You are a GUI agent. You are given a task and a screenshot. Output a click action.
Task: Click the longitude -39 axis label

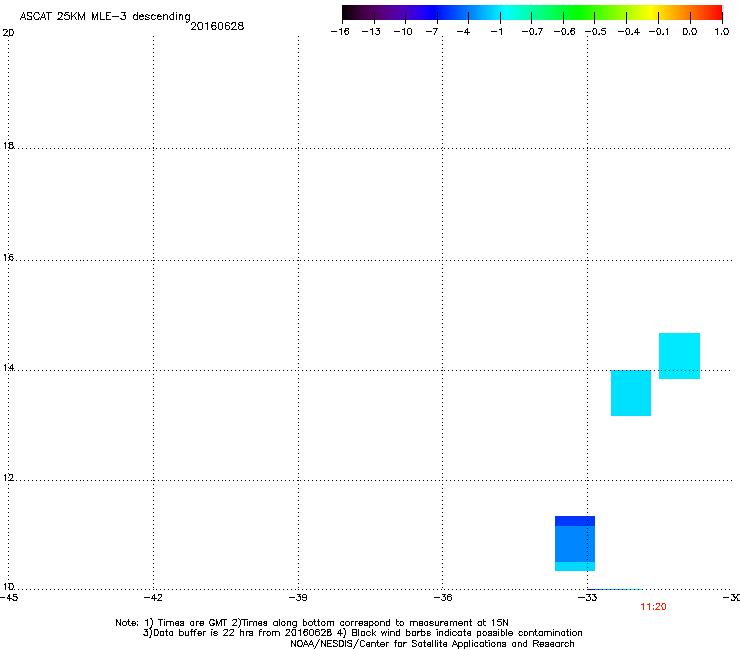[298, 598]
